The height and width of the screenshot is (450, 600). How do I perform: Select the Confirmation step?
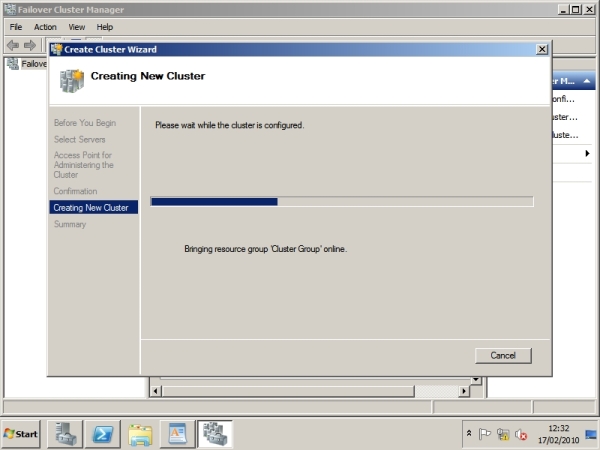coord(75,191)
